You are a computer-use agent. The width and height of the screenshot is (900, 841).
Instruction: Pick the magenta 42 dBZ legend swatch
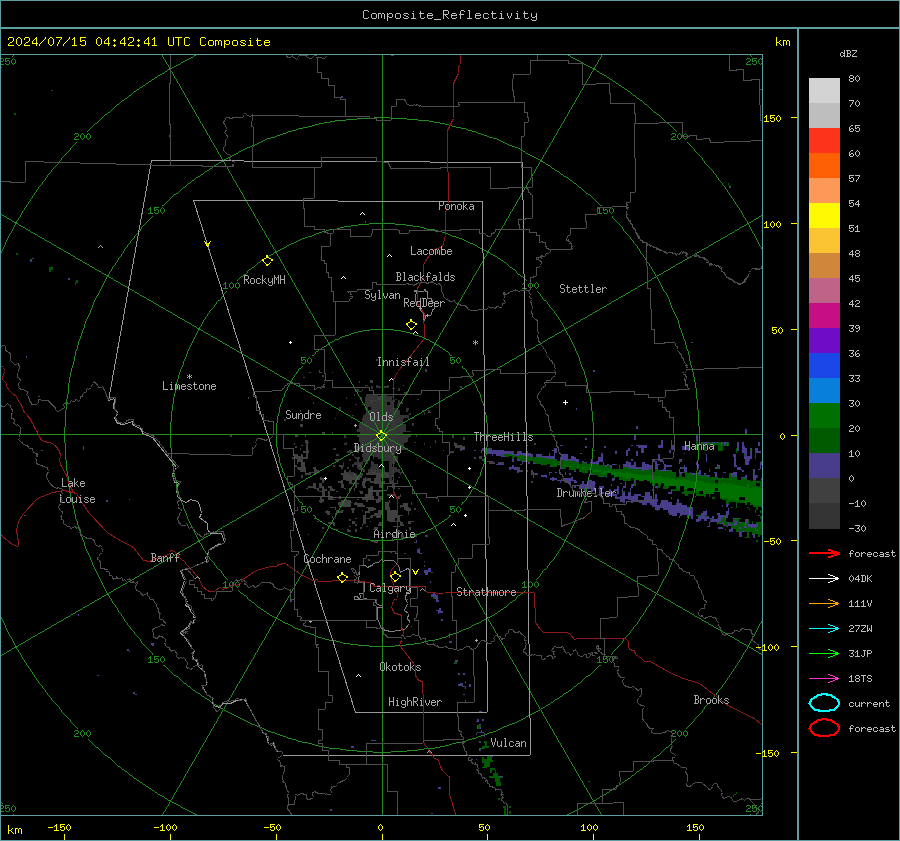pyautogui.click(x=824, y=315)
